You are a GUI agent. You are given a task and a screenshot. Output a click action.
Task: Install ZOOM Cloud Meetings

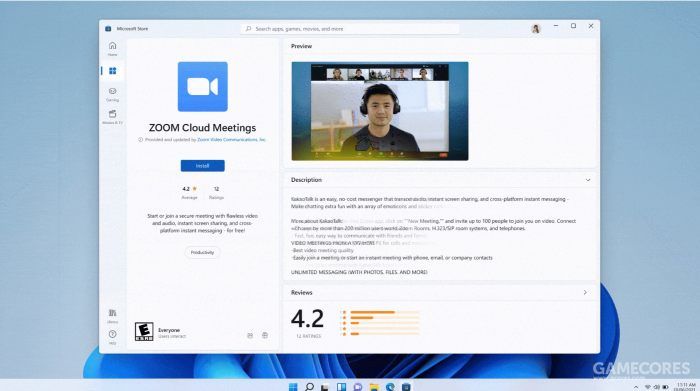pos(203,166)
